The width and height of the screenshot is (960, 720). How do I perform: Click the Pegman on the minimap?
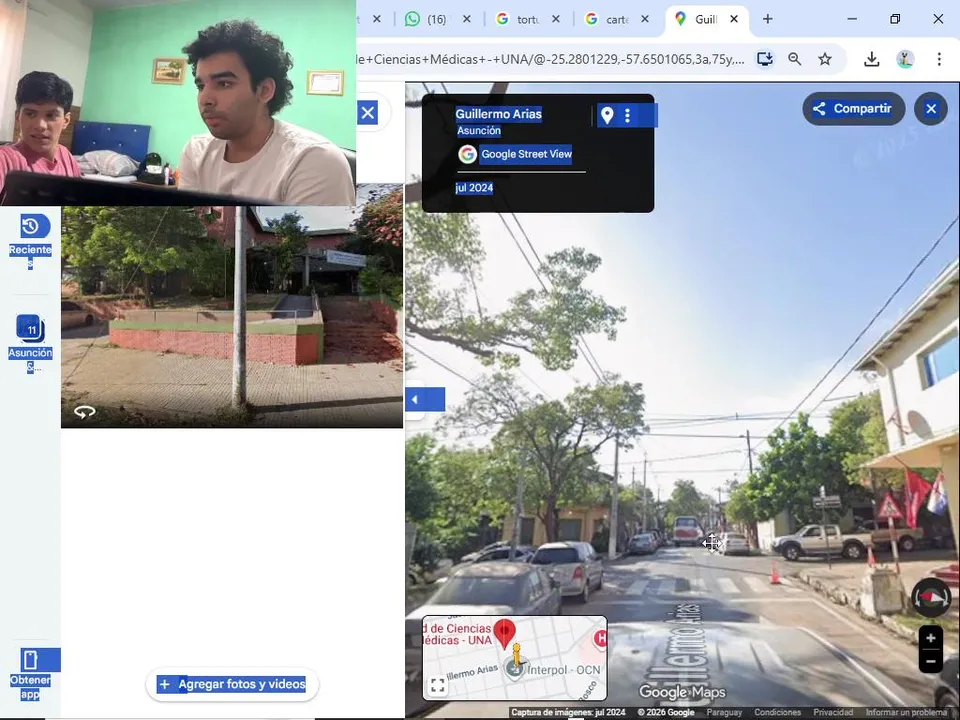click(x=517, y=656)
